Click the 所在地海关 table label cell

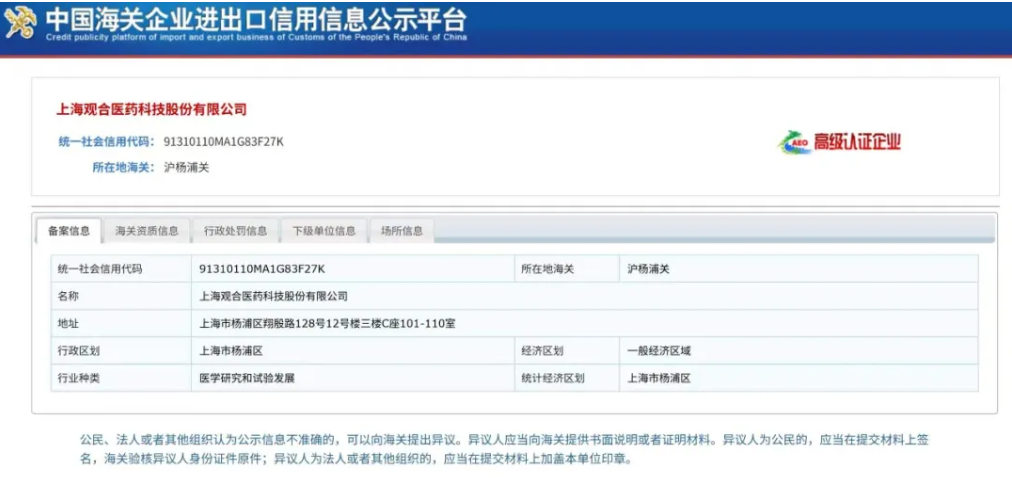pyautogui.click(x=567, y=269)
